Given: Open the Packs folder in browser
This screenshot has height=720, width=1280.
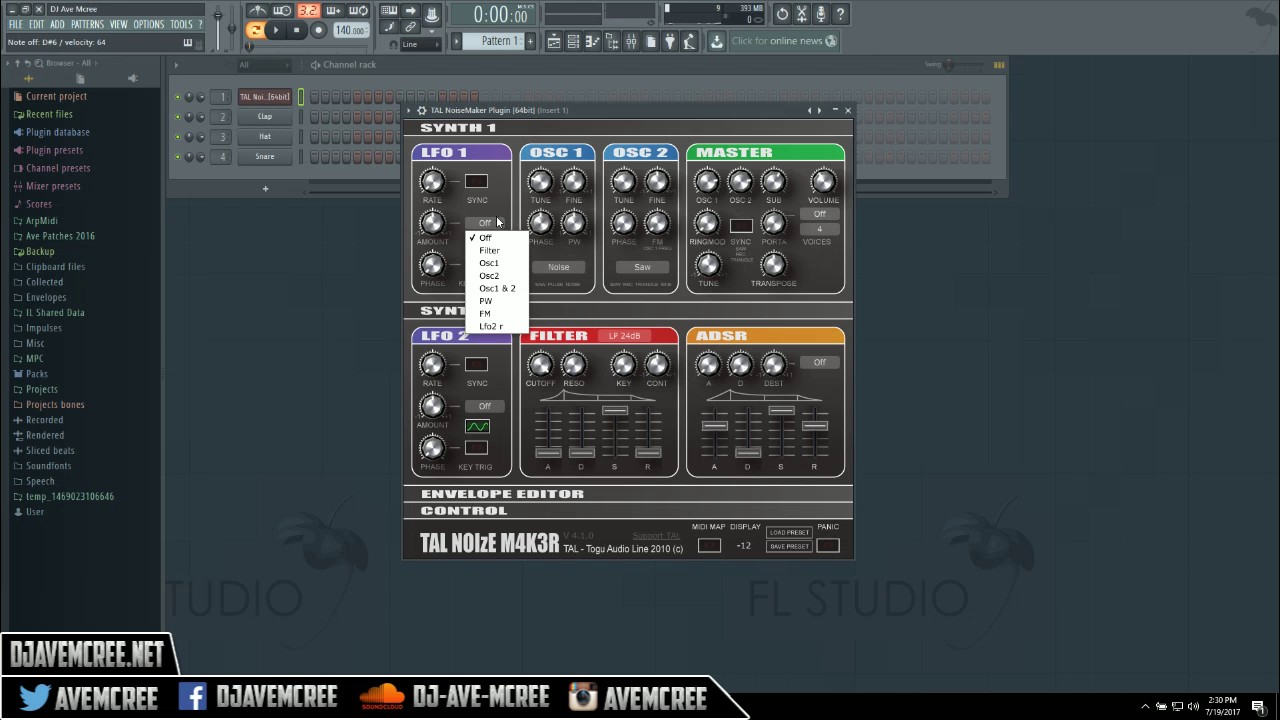Looking at the screenshot, I should tap(37, 374).
